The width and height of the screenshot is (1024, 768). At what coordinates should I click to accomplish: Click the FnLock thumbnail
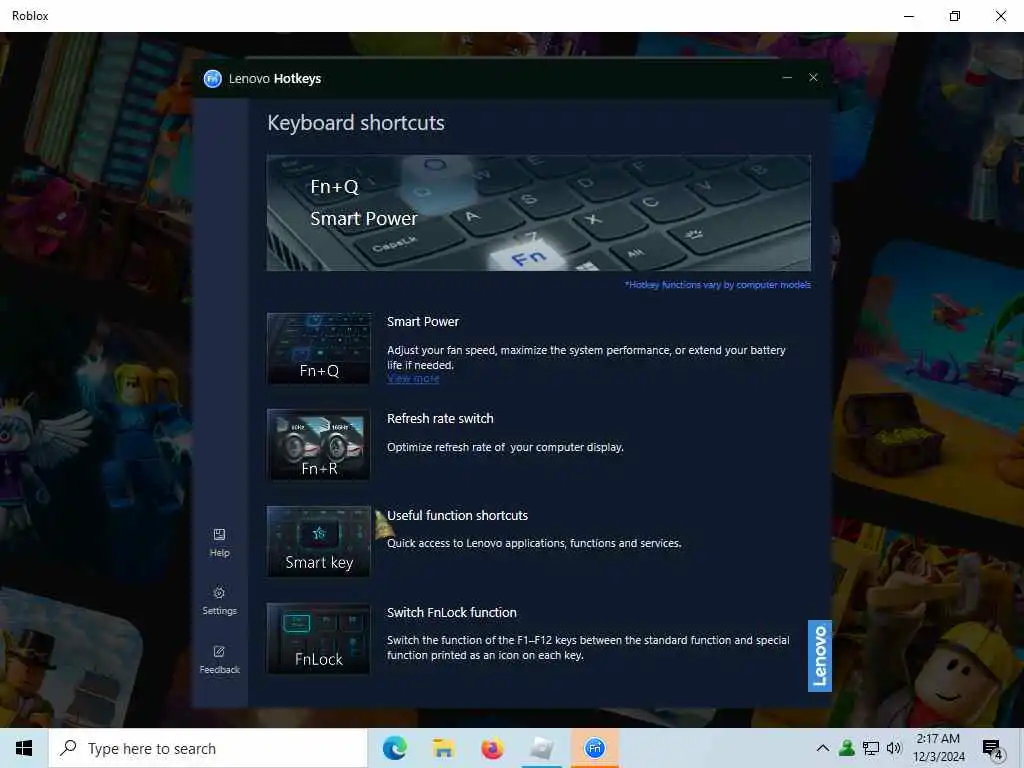point(319,638)
